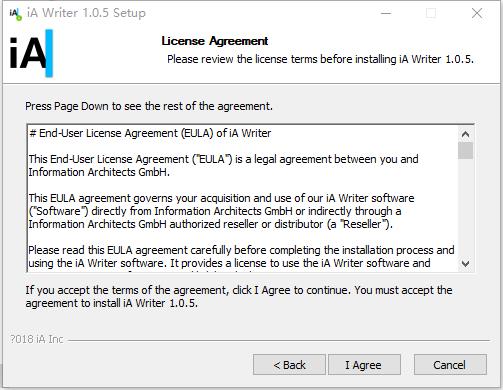The height and width of the screenshot is (390, 503).
Task: Click the License Agreement heading
Action: (215, 41)
